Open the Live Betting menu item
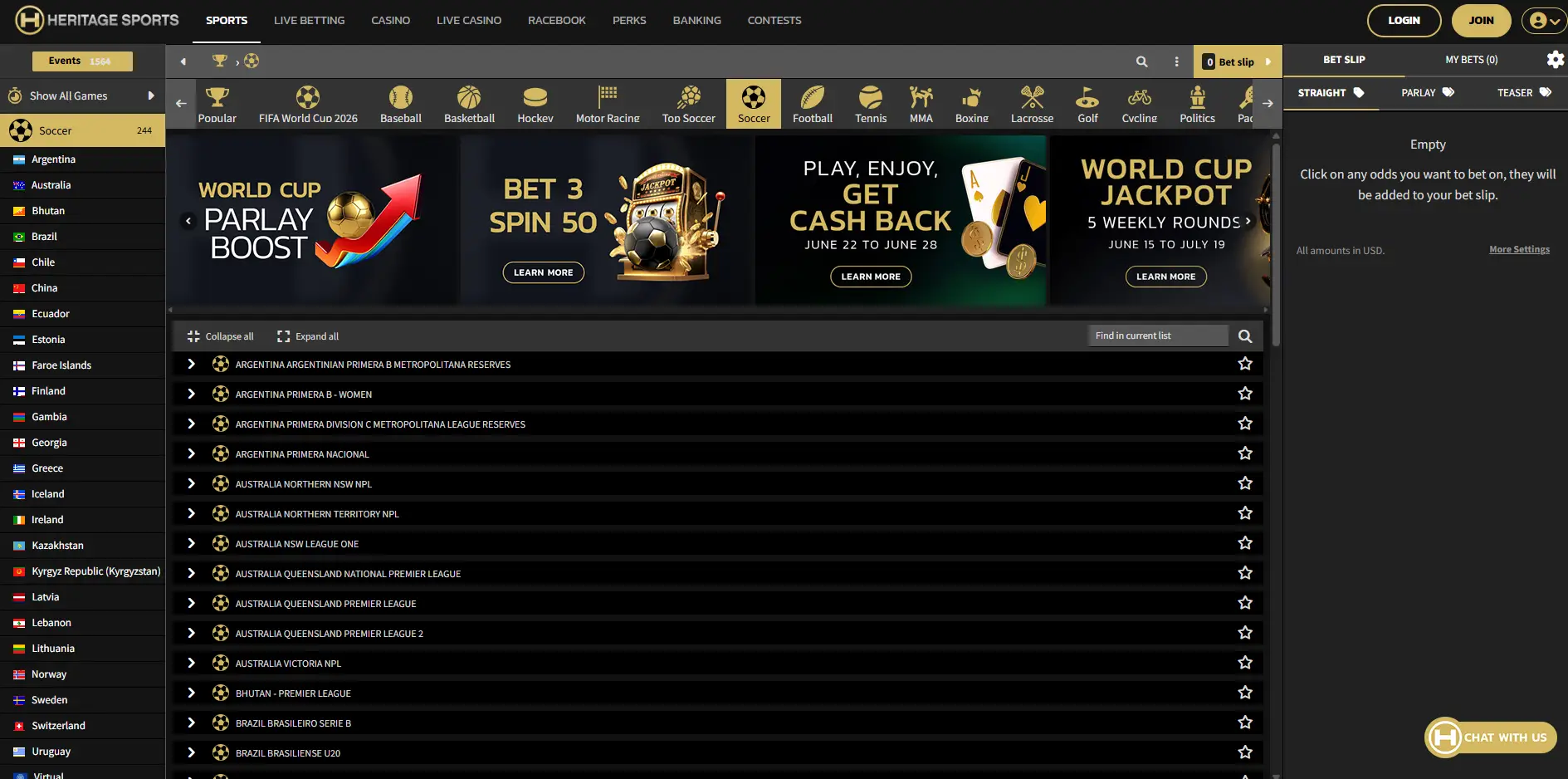Screen dimensions: 1568x779 (309, 21)
